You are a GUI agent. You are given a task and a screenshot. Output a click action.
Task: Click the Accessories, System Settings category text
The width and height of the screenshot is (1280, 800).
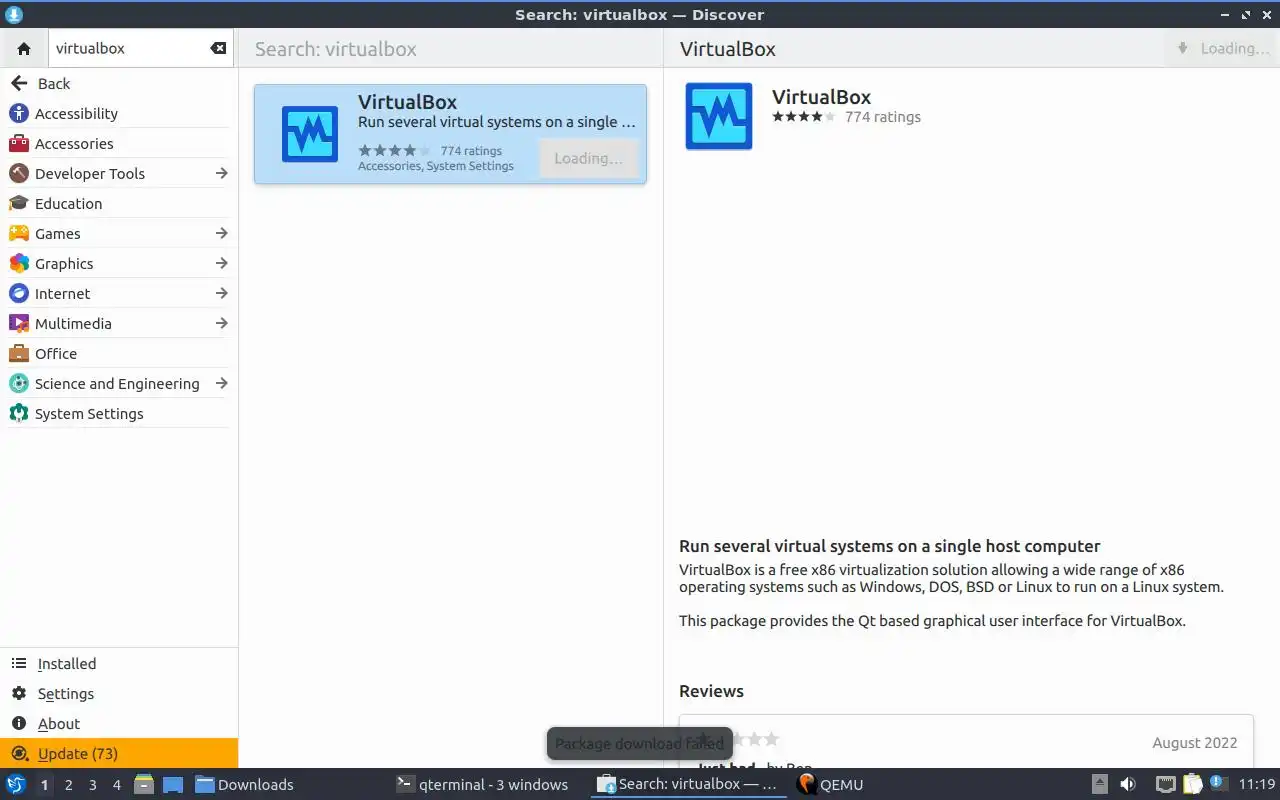click(x=436, y=166)
